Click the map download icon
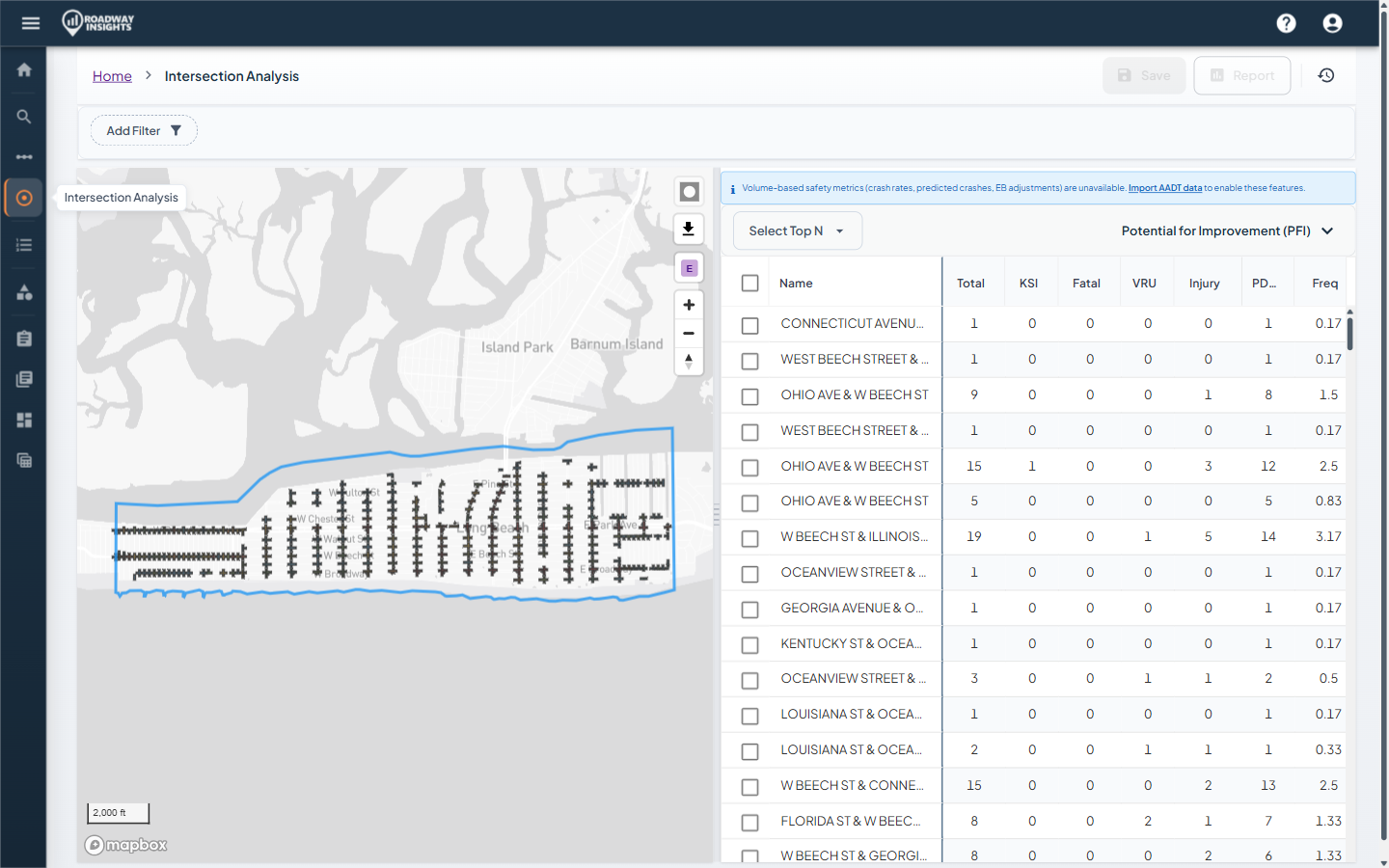 click(689, 229)
